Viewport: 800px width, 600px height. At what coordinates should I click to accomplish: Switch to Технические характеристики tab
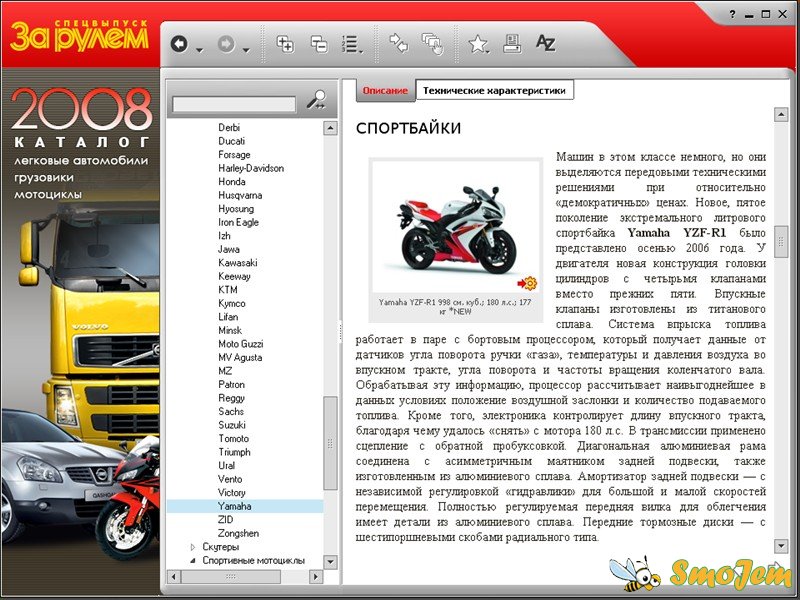[494, 90]
